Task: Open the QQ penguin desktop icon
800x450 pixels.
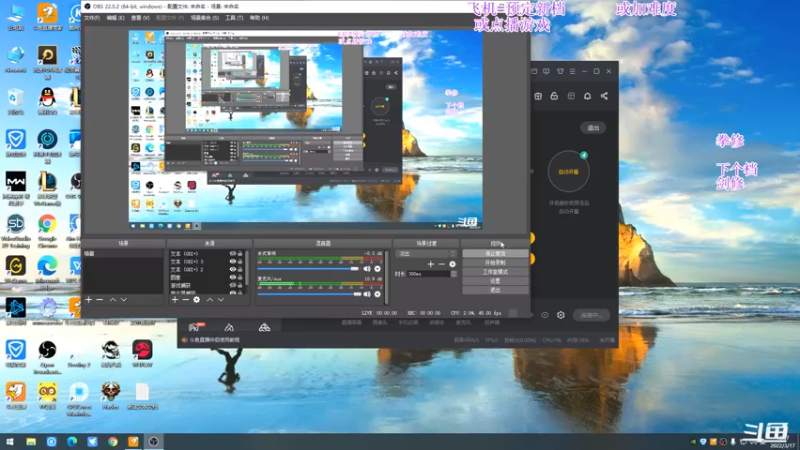Action: [47, 100]
